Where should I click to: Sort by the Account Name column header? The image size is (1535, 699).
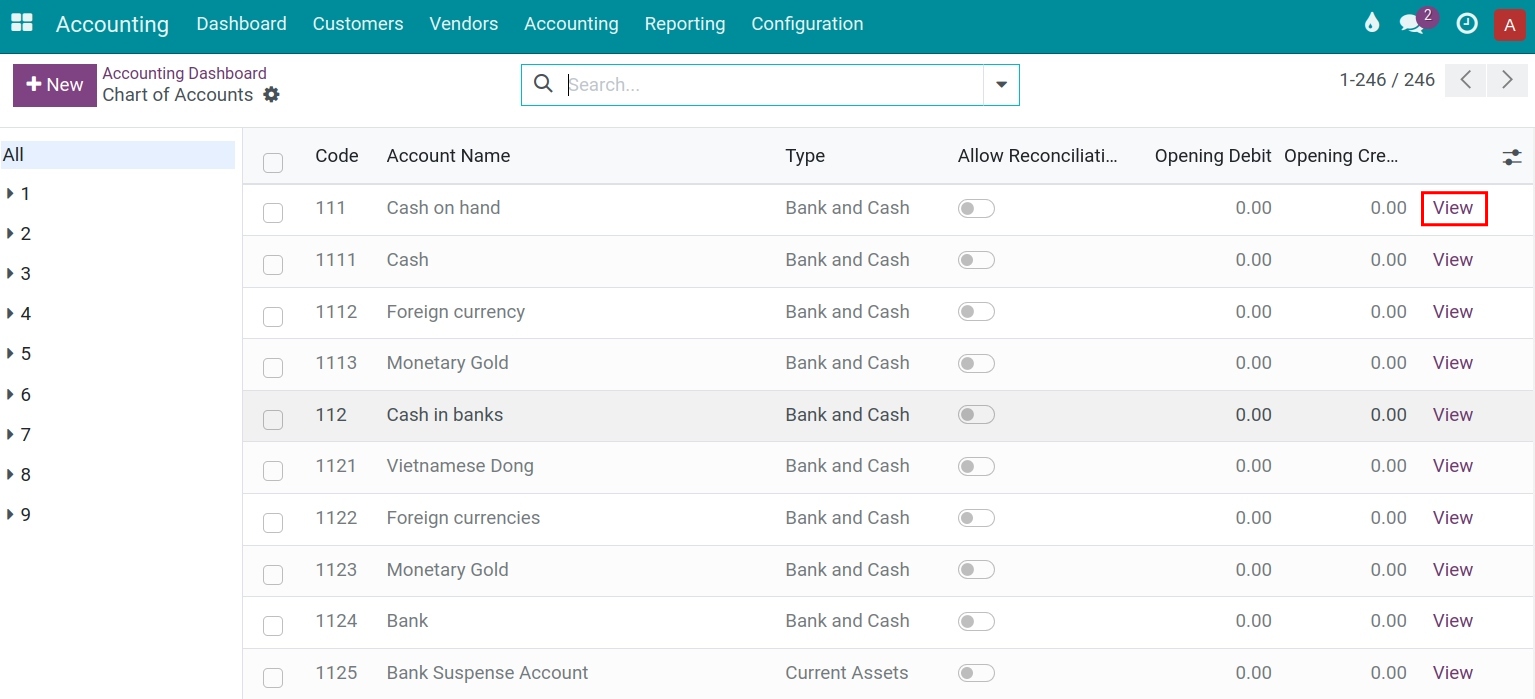coord(448,156)
